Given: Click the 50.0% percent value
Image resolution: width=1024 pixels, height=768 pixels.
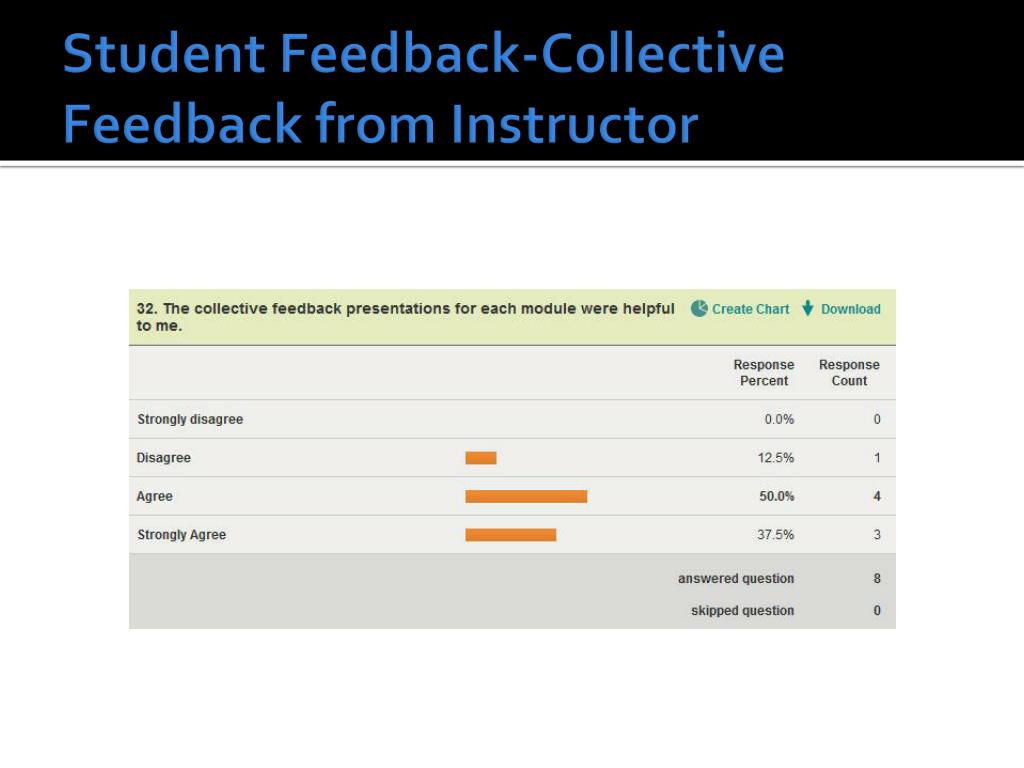Looking at the screenshot, I should coord(776,496).
